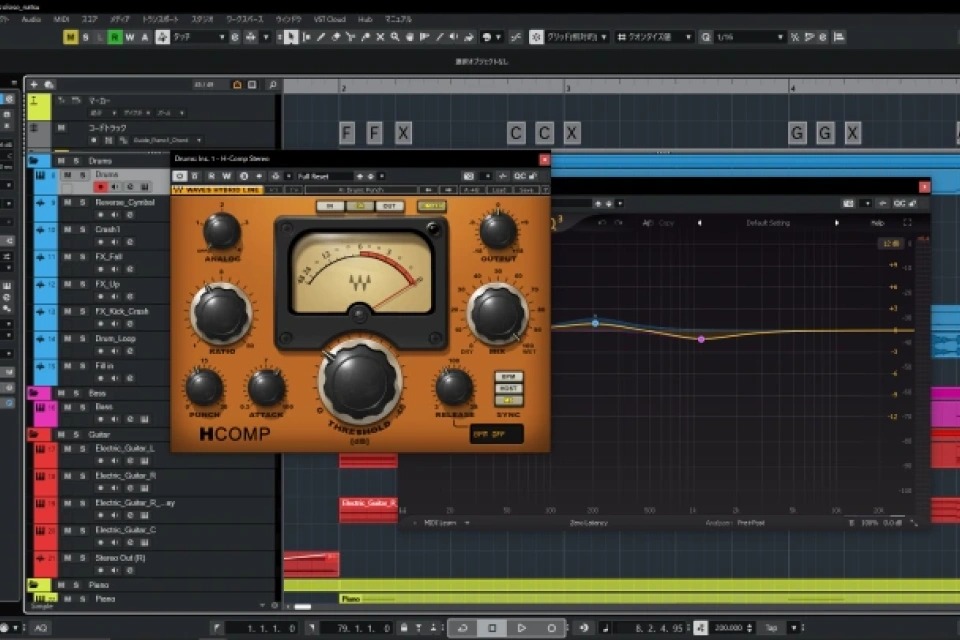Open the color tool dropdown arrow
The image size is (960, 640).
[x=498, y=37]
